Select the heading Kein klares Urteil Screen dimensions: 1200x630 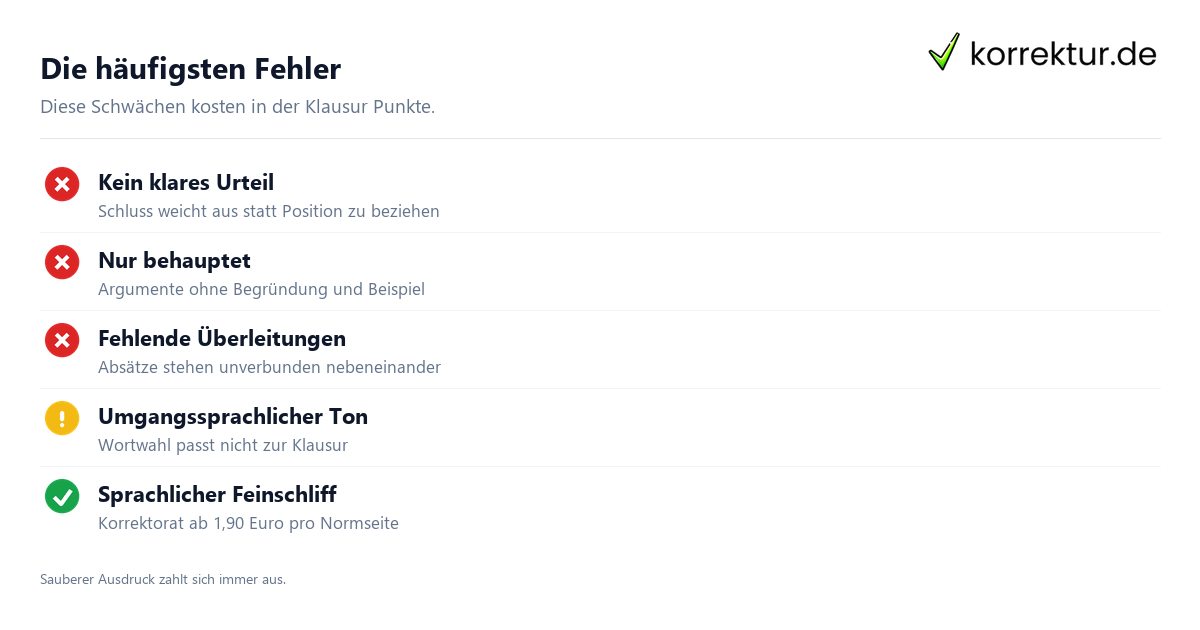coord(186,182)
